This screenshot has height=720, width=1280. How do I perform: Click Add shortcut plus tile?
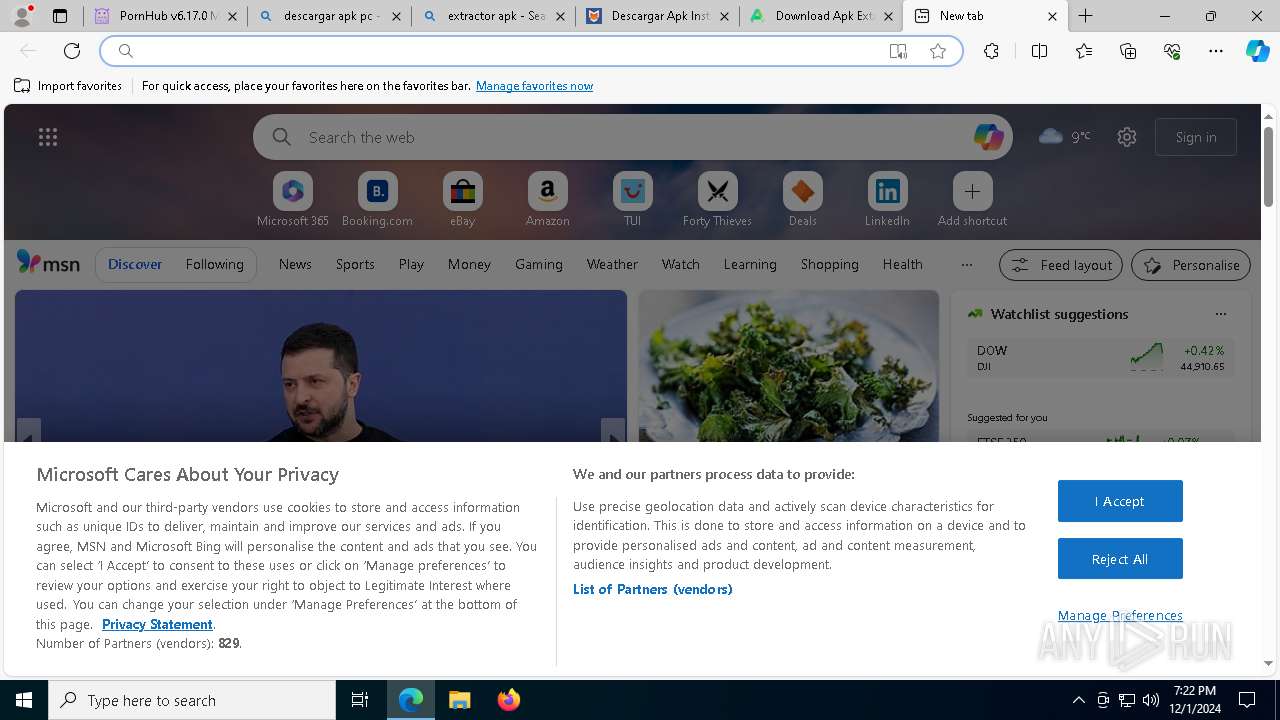pyautogui.click(x=972, y=199)
